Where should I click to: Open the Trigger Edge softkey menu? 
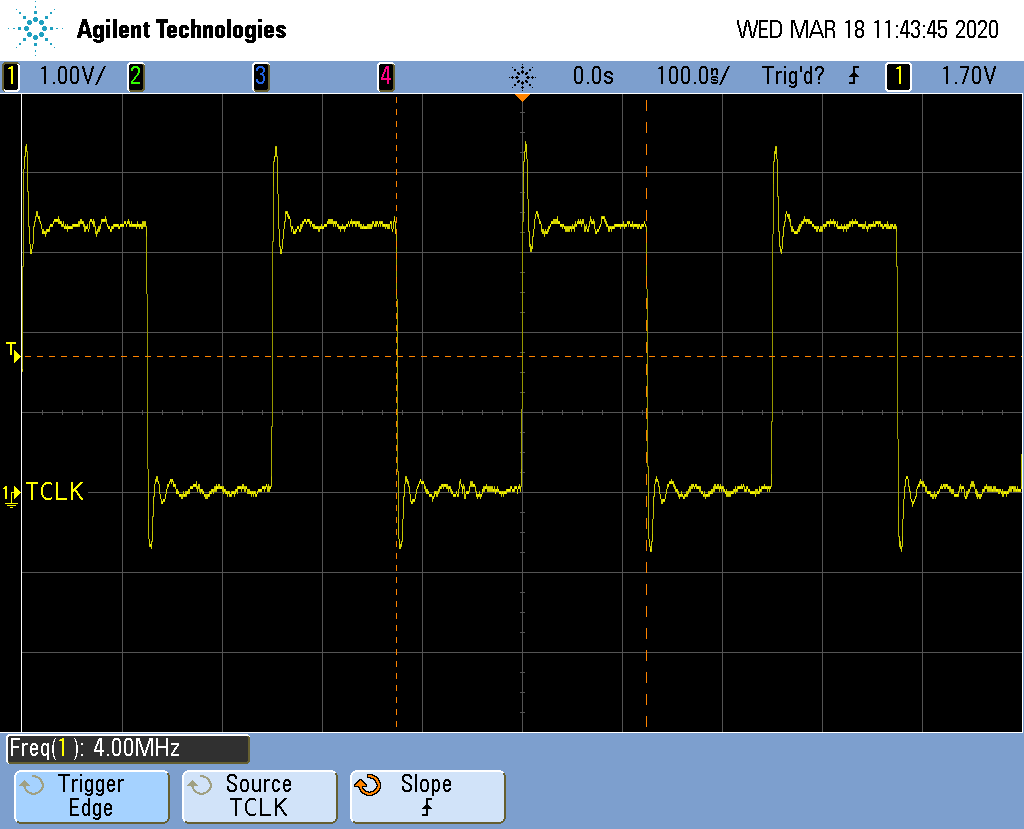[x=91, y=796]
